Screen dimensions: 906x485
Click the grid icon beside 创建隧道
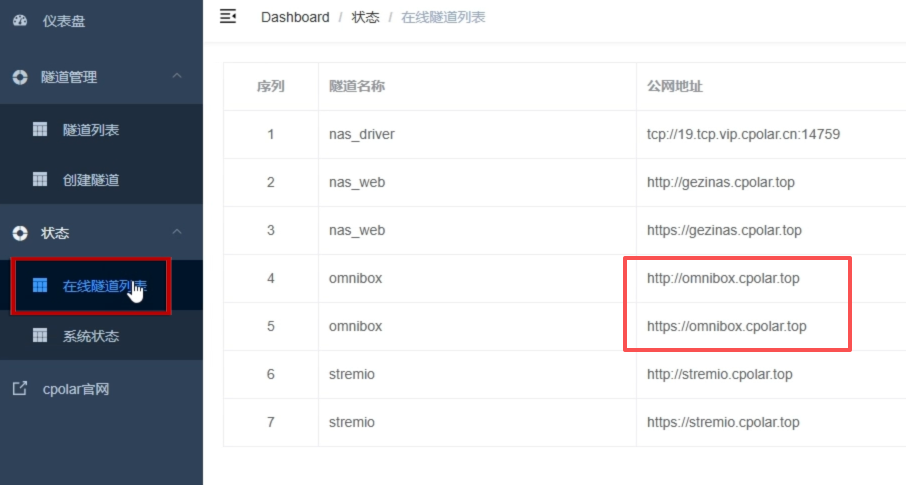(x=40, y=180)
